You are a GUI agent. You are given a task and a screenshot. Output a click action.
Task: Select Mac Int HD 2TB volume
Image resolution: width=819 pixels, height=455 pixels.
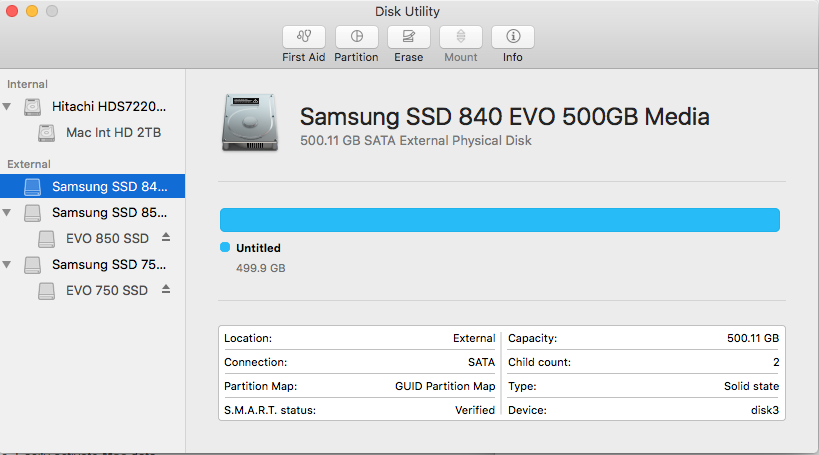(x=92, y=133)
